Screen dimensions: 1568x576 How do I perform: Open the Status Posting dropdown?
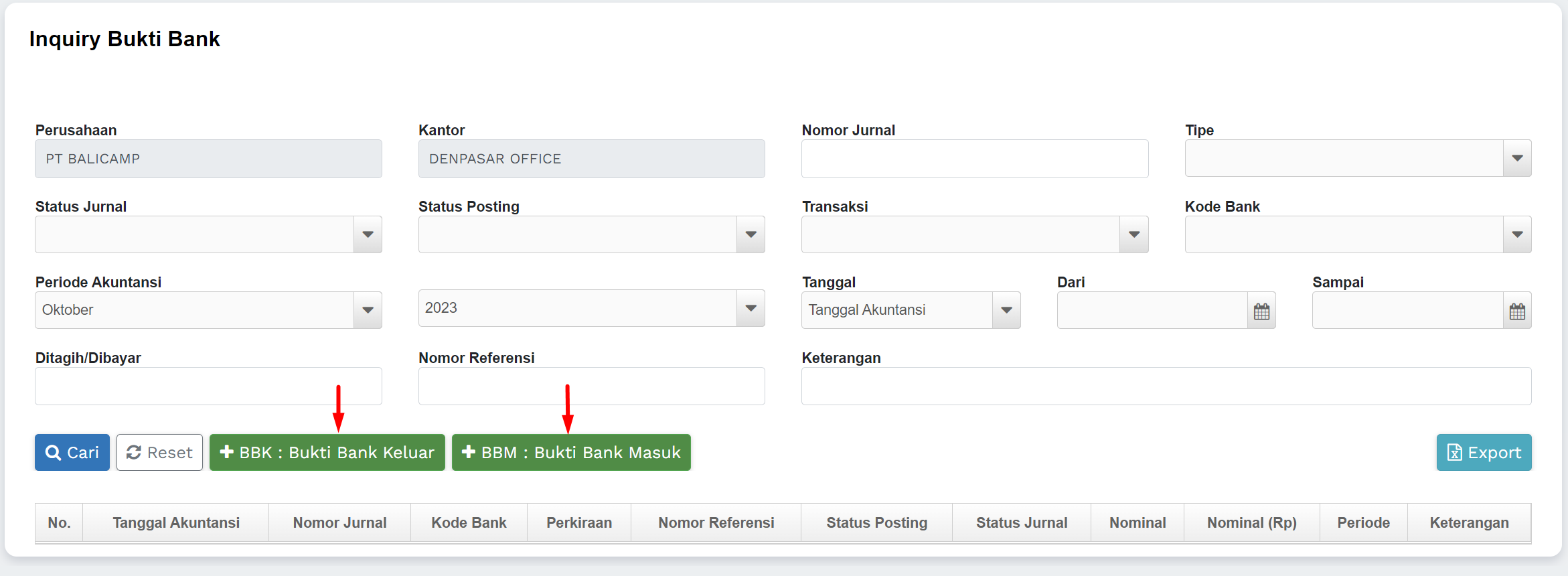click(x=751, y=234)
